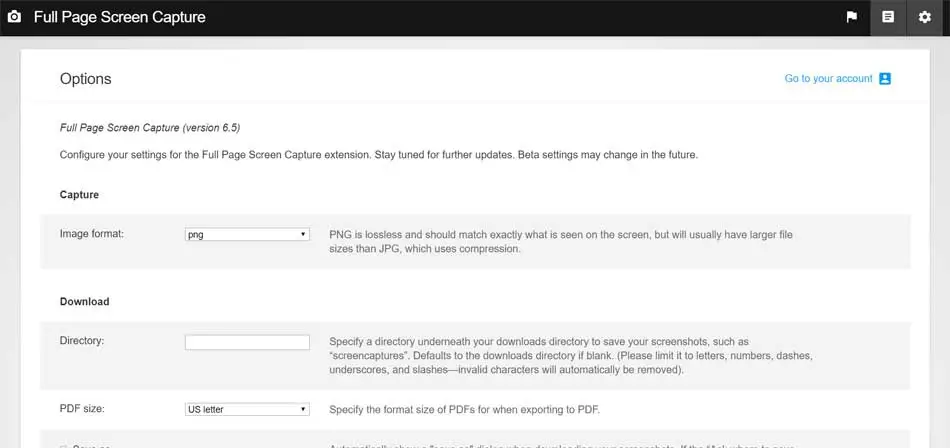Click the PNG lossless description text

pos(560,241)
